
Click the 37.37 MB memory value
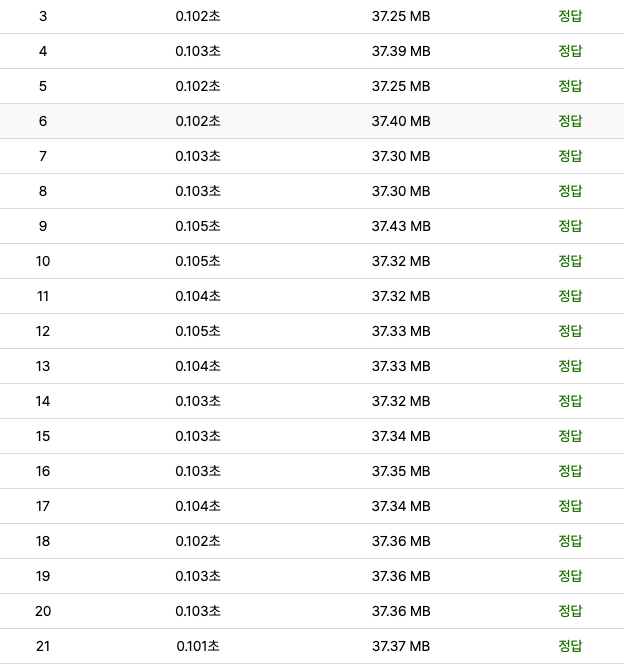click(401, 646)
